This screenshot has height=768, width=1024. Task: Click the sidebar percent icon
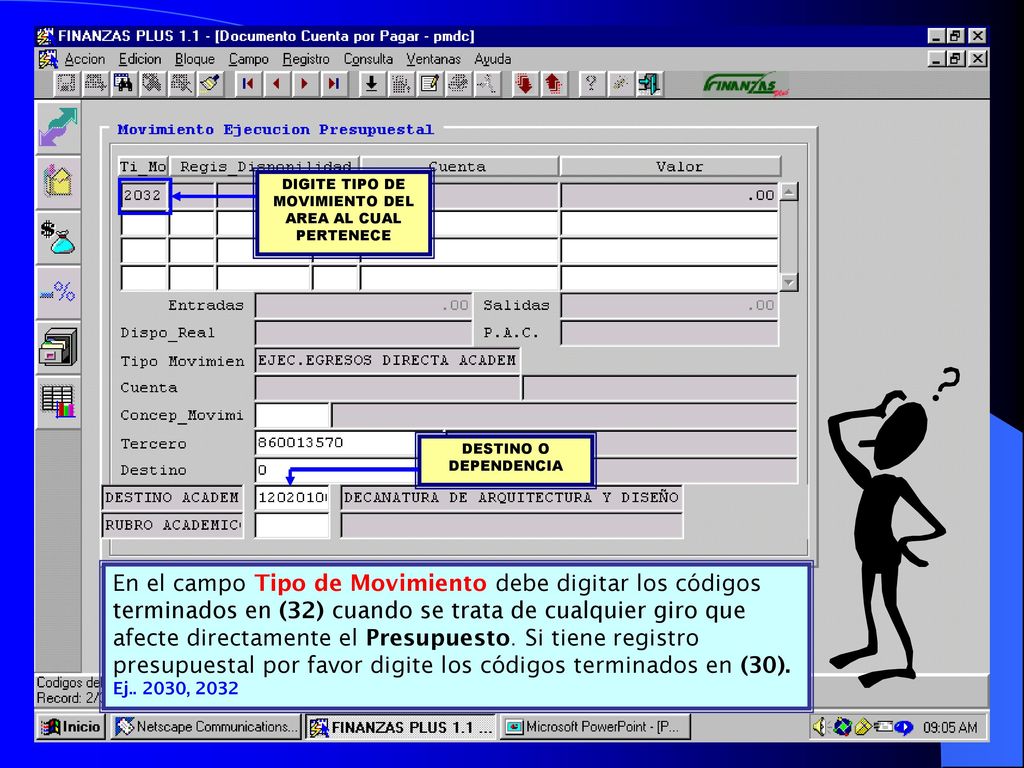coord(58,292)
